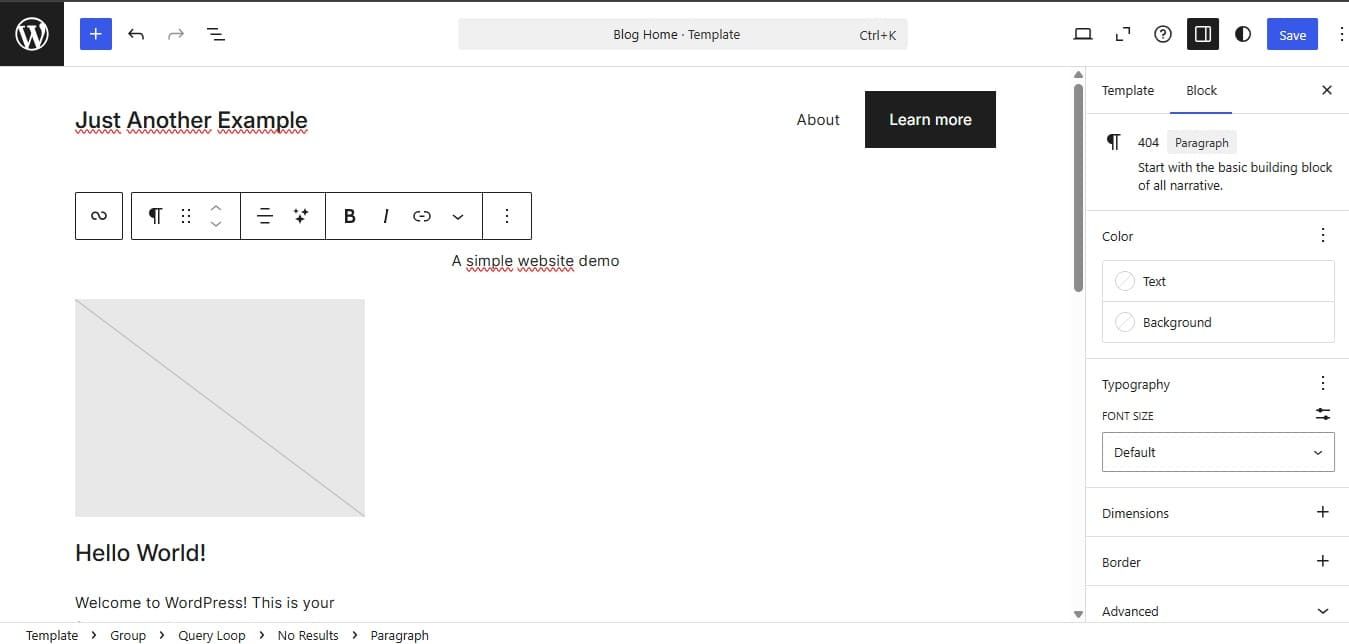The width and height of the screenshot is (1349, 644).
Task: Apply bold formatting in block toolbar
Action: [349, 215]
